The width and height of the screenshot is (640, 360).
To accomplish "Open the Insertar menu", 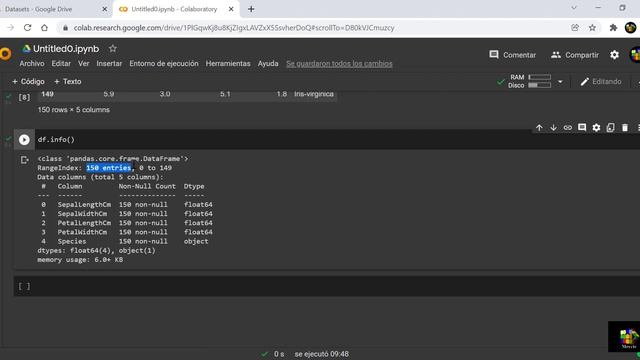I will [109, 64].
